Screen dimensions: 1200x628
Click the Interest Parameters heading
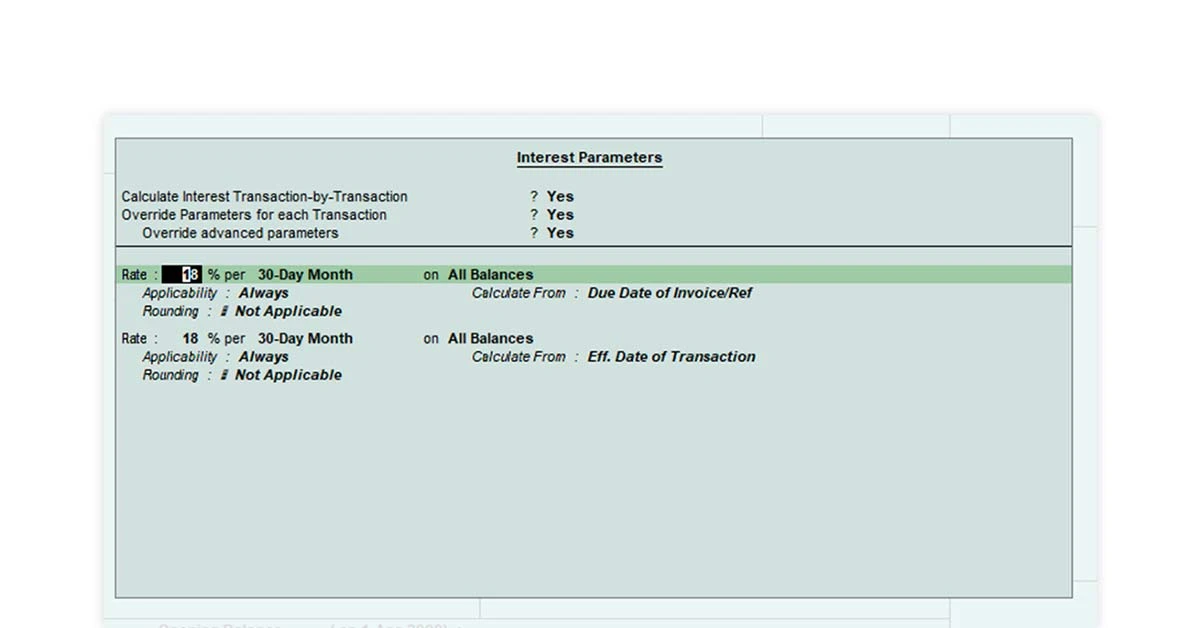[589, 157]
